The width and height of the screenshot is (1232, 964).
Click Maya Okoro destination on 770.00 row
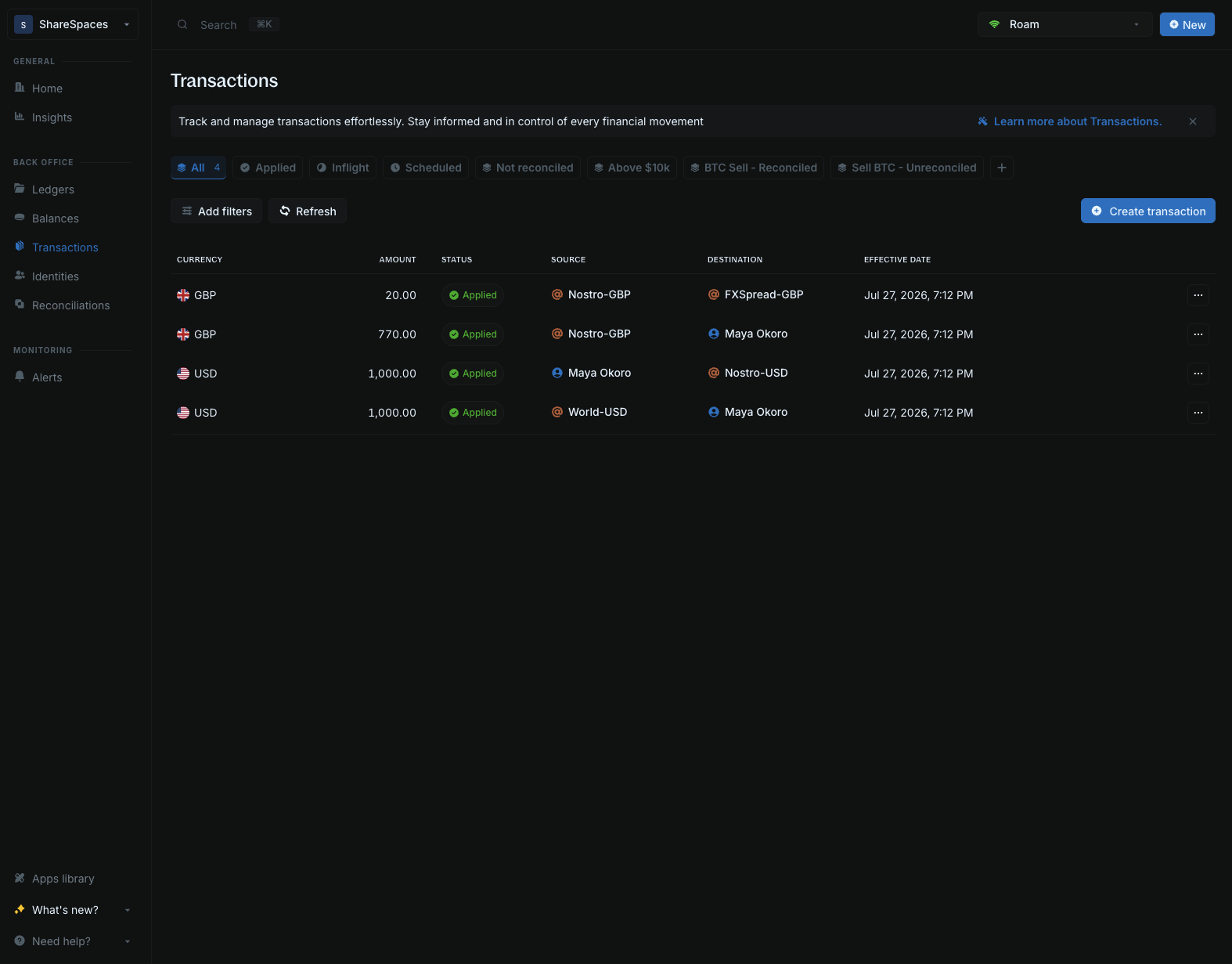(747, 334)
